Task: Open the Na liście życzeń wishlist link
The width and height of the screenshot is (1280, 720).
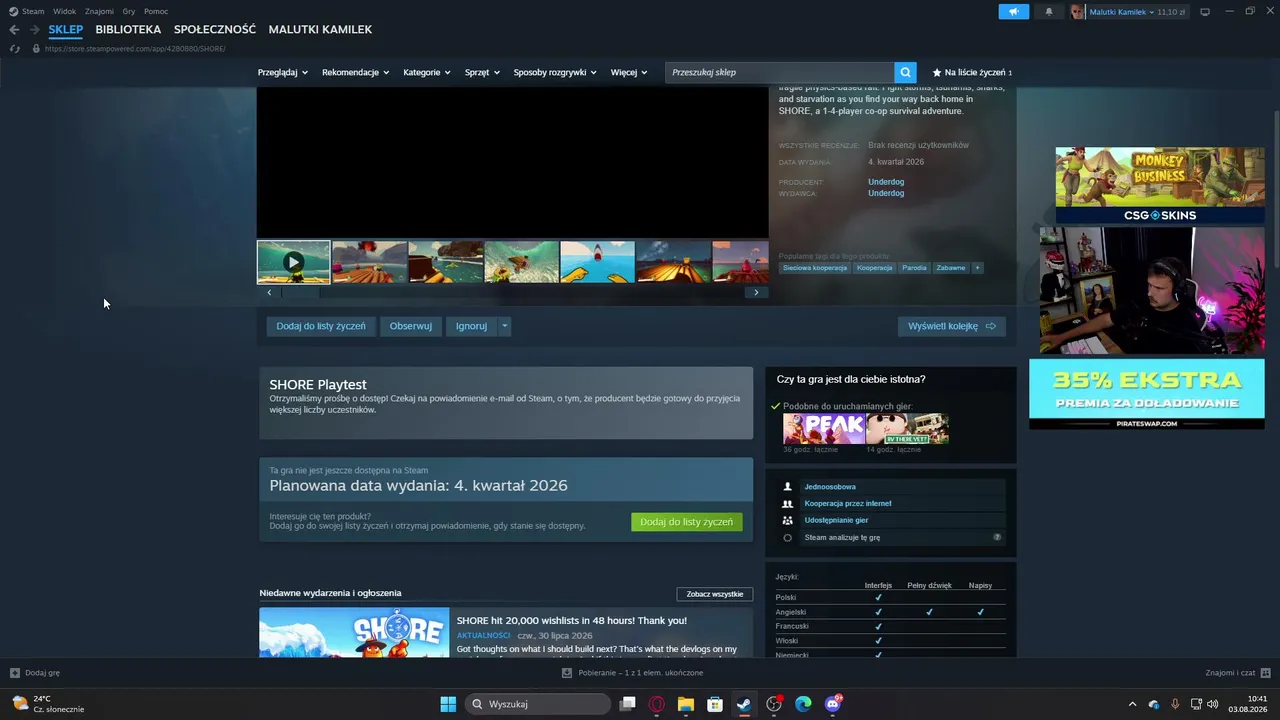Action: 972,72
